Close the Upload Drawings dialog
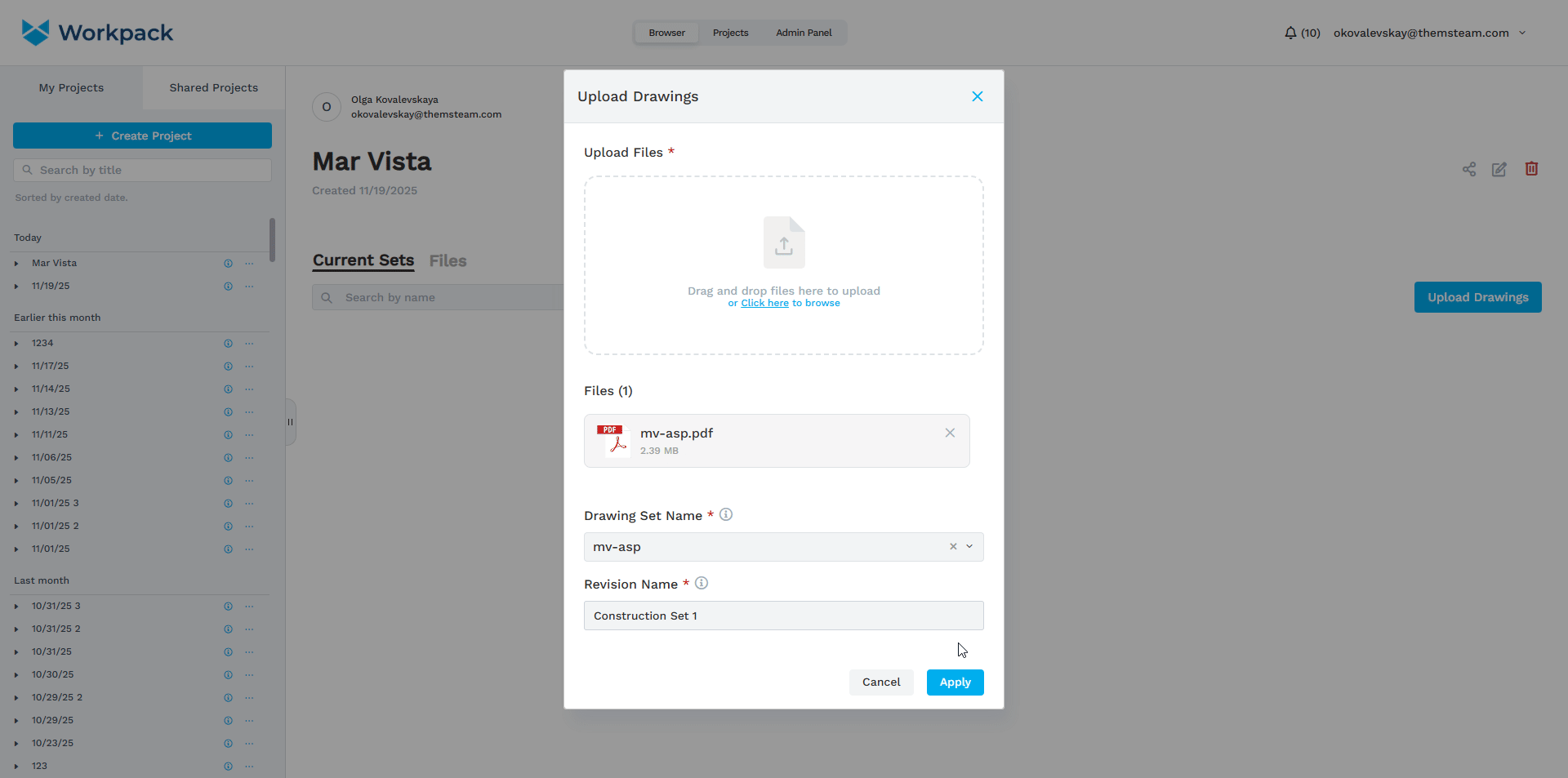This screenshot has width=1568, height=778. [977, 96]
